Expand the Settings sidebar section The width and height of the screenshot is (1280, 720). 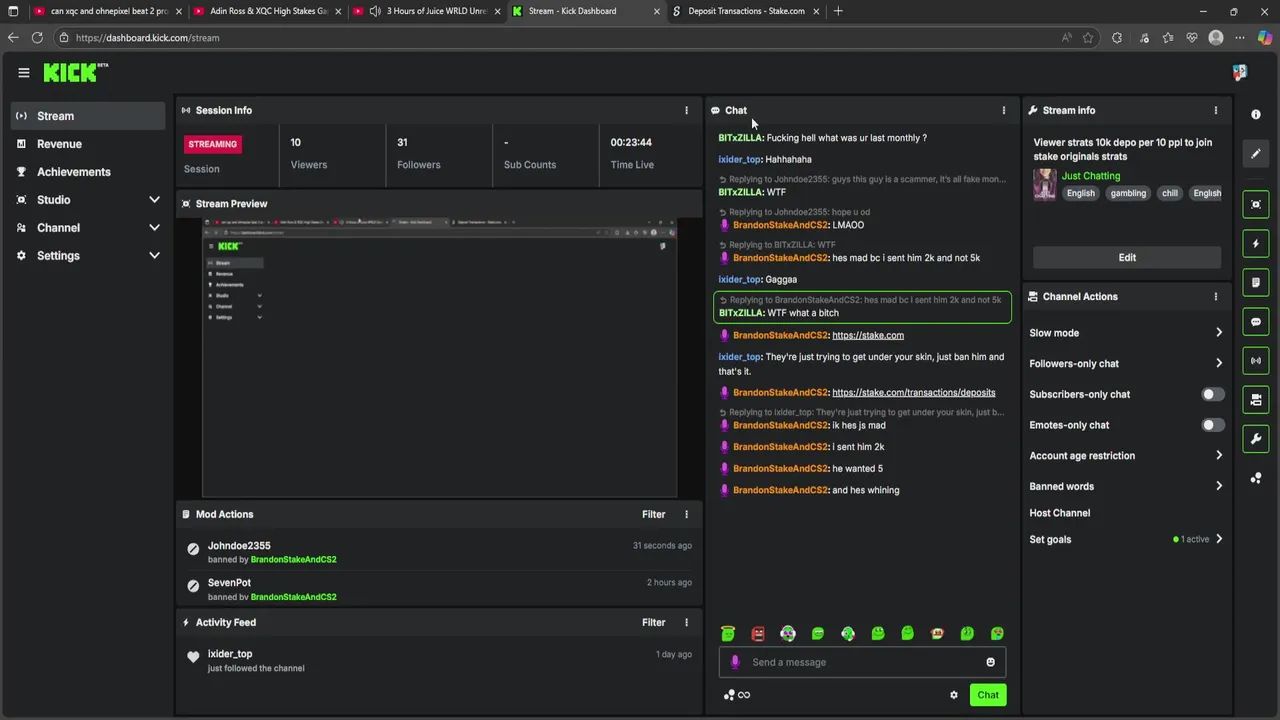coord(154,256)
